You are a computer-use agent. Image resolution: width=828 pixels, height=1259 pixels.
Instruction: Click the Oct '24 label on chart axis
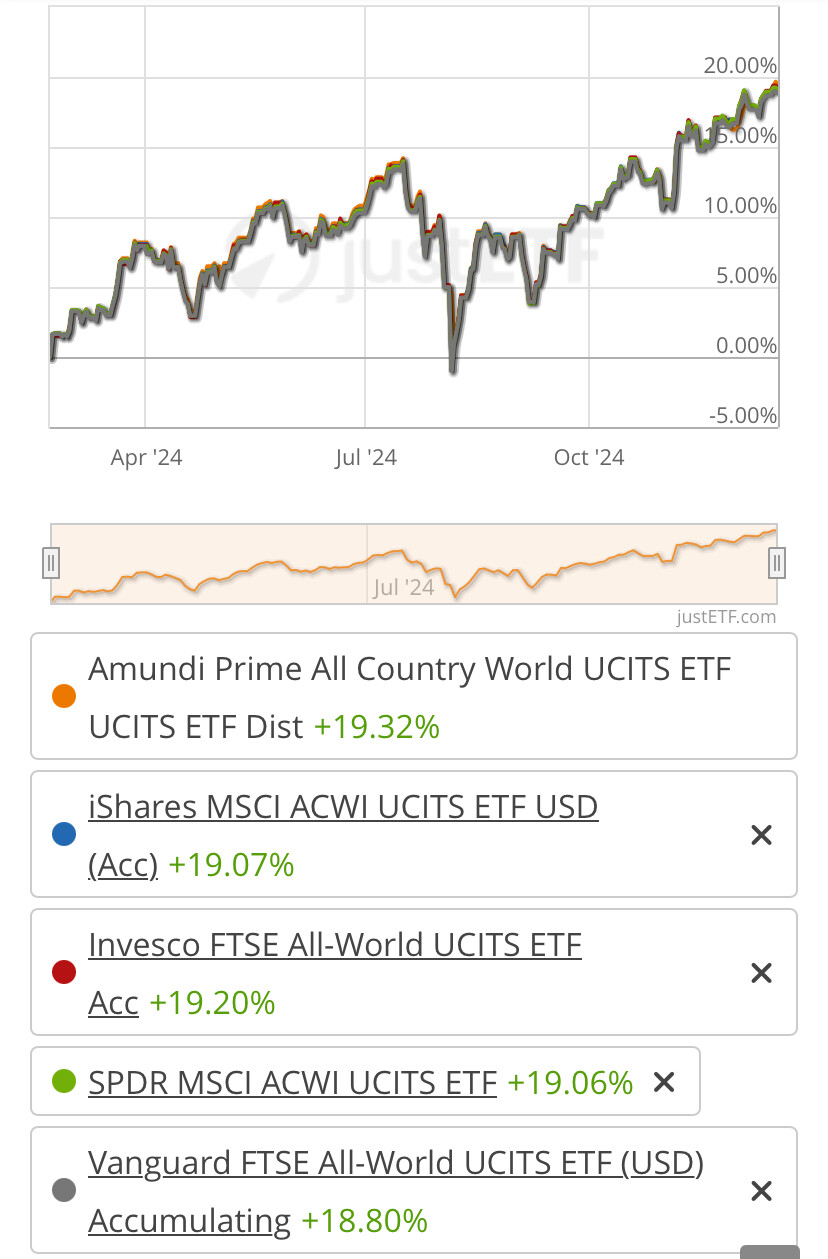pos(589,458)
